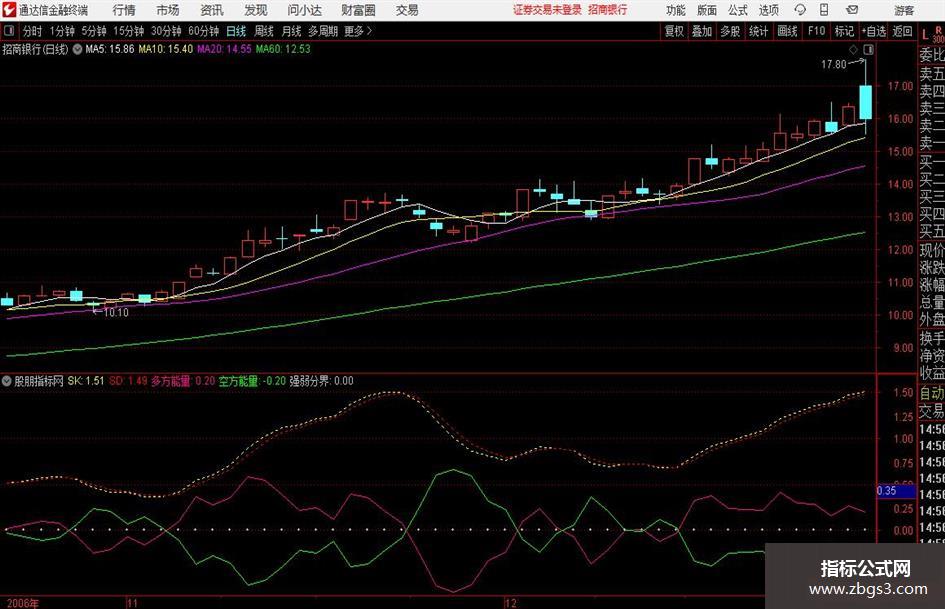Open the 资讯 menu

tap(212, 10)
